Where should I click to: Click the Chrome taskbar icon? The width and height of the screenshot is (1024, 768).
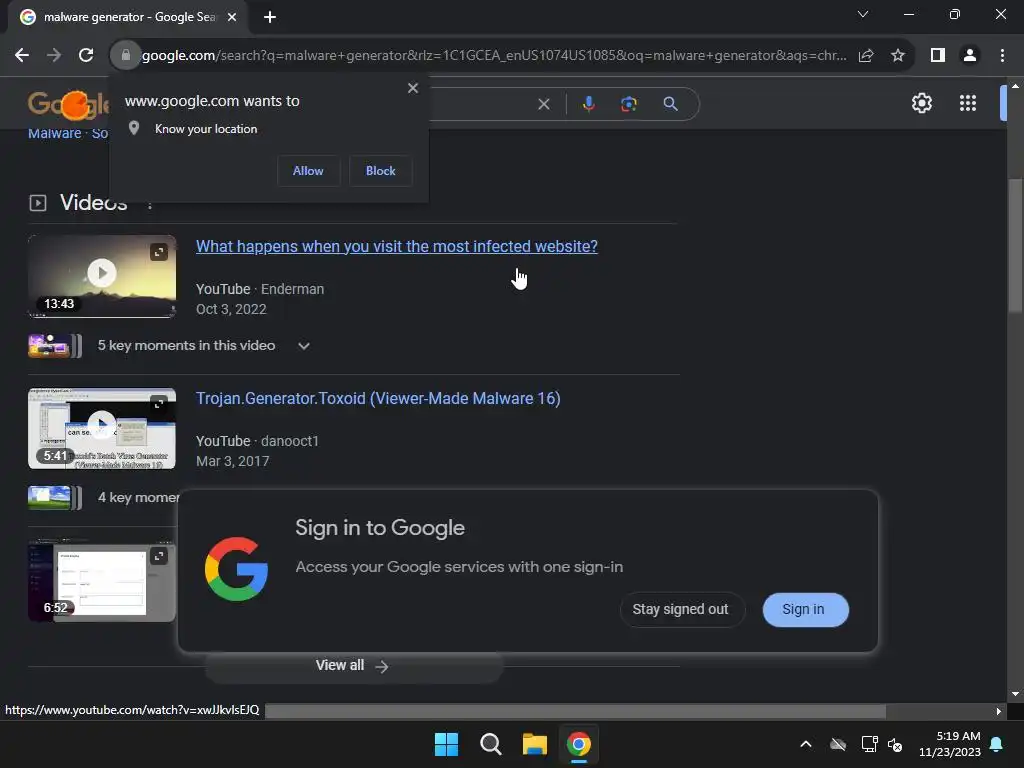(x=578, y=744)
